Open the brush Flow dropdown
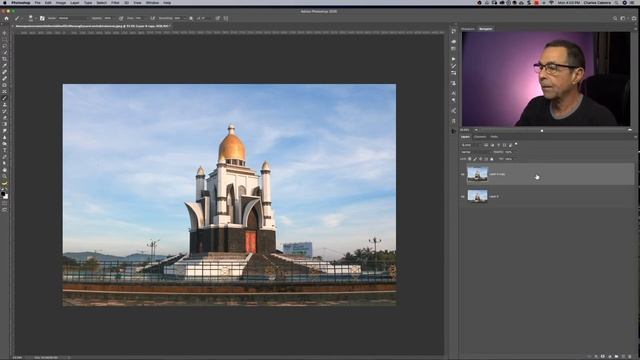The width and height of the screenshot is (640, 360). pyautogui.click(x=140, y=18)
